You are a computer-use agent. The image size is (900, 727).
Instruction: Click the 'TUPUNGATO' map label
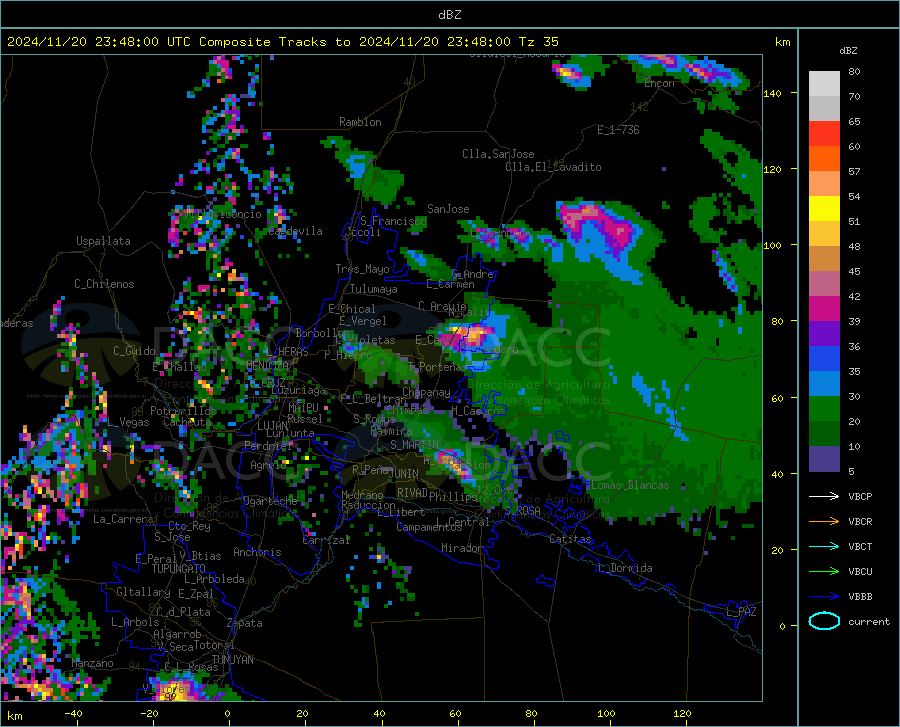click(179, 569)
